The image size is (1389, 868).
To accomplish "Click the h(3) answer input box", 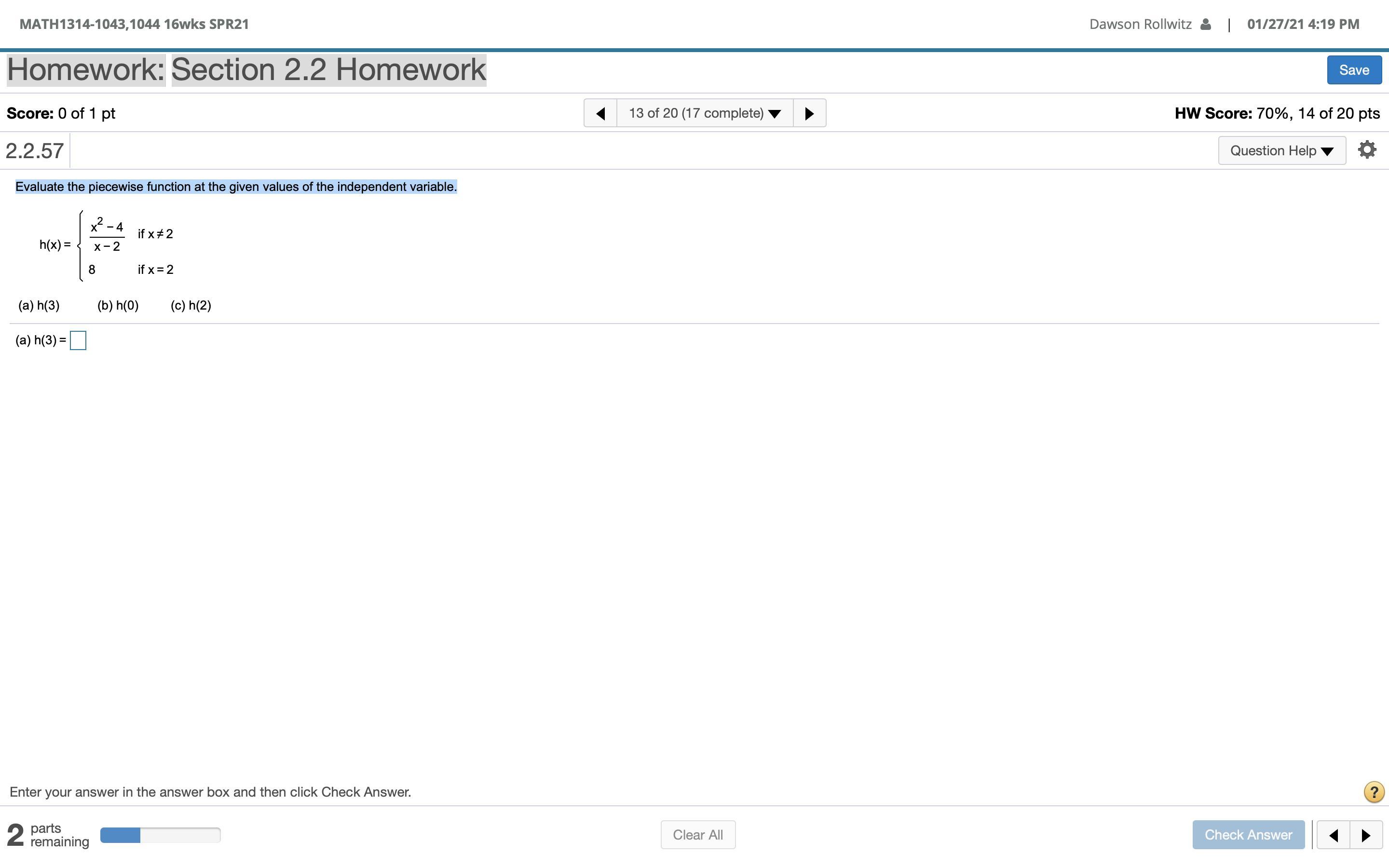I will (78, 340).
